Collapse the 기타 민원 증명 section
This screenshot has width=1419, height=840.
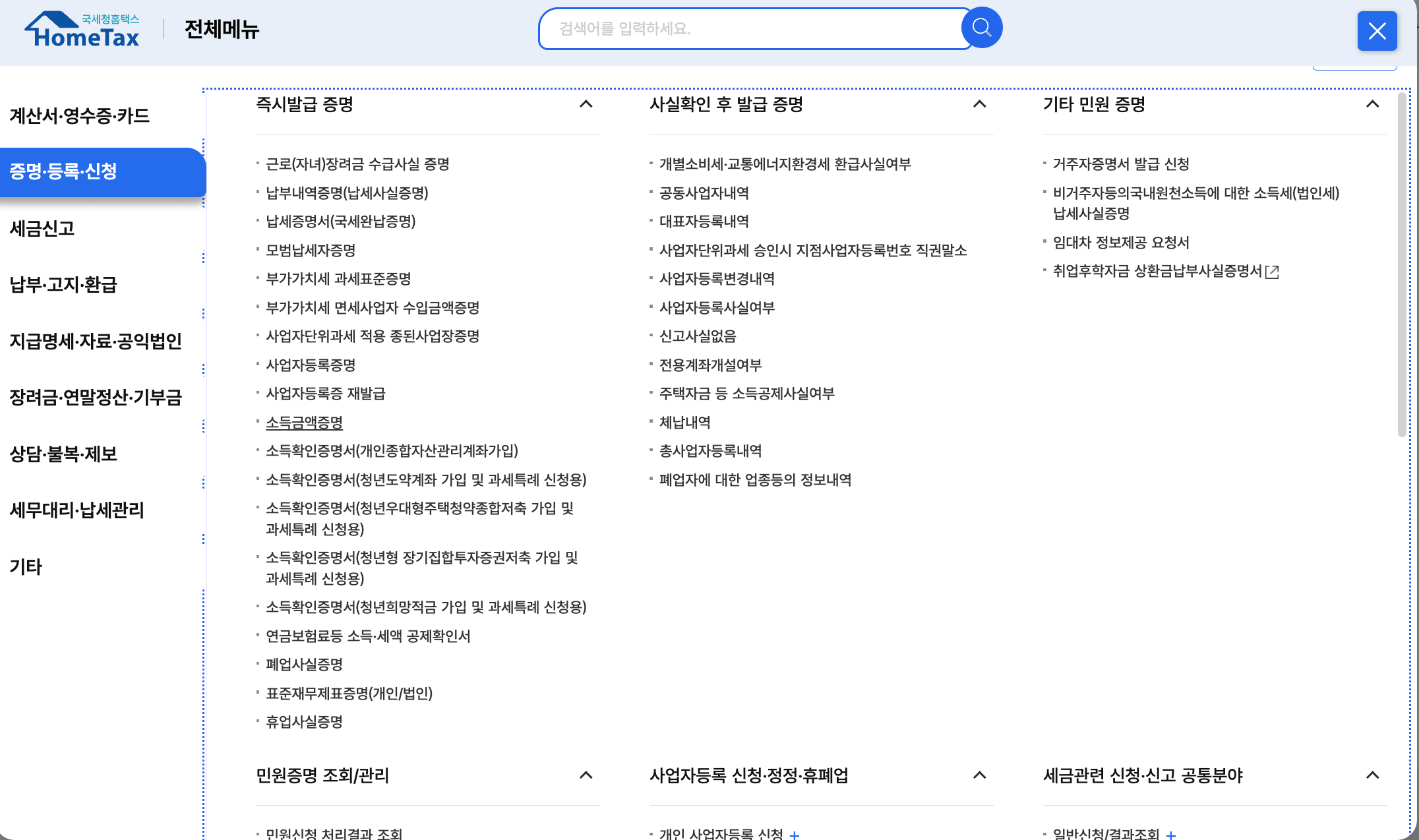1372,104
